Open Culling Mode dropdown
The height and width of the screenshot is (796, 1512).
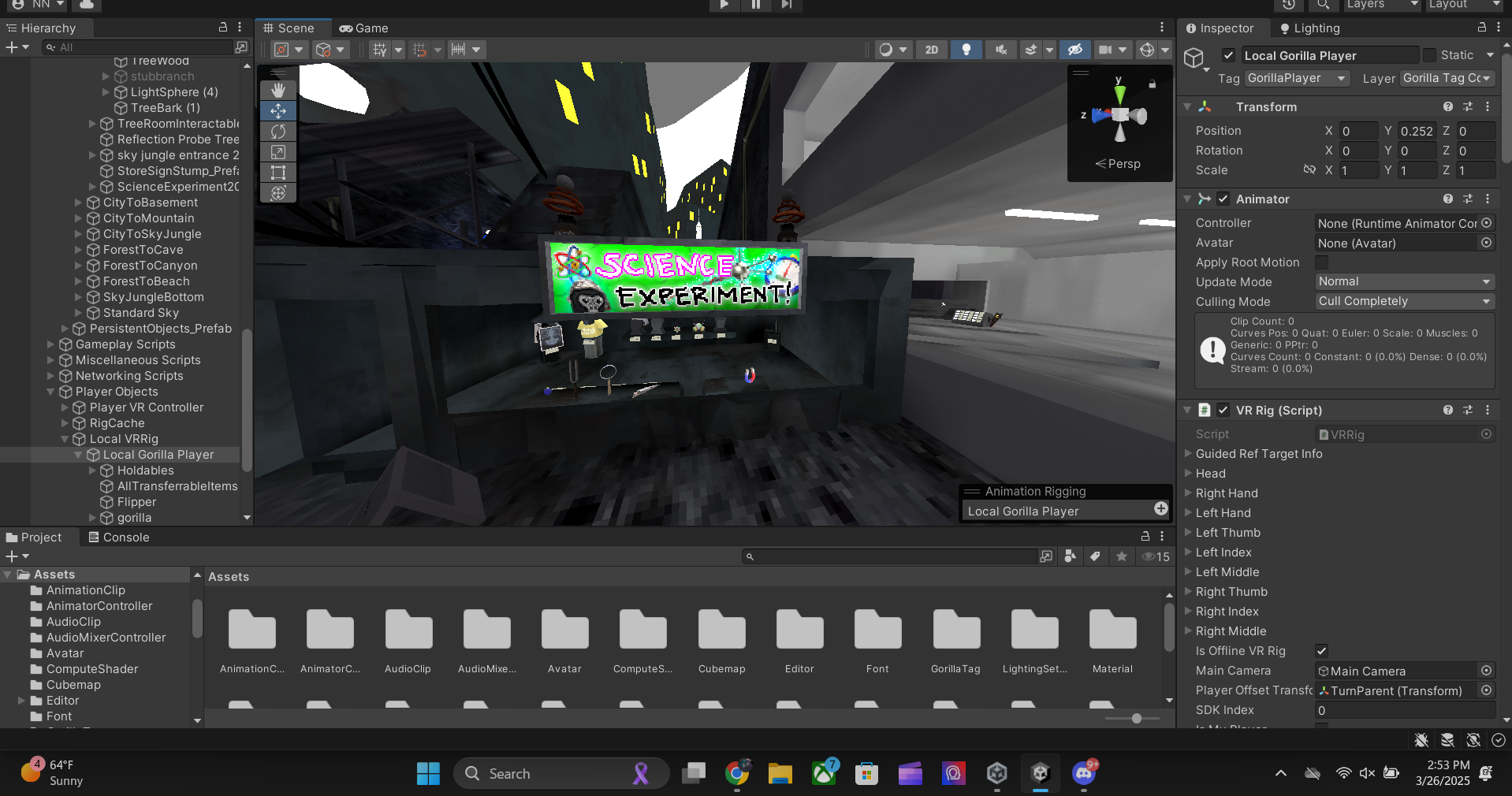click(x=1405, y=301)
